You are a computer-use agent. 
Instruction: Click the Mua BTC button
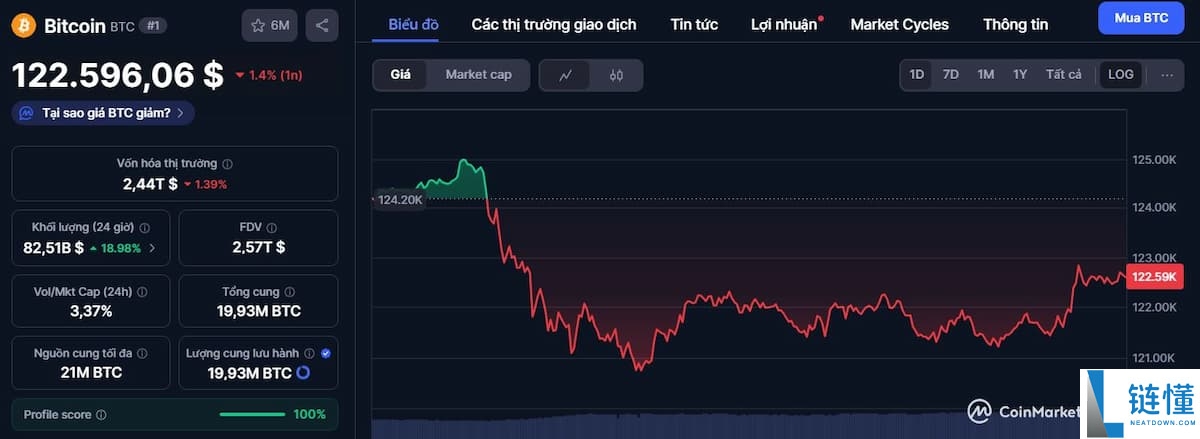click(1141, 18)
